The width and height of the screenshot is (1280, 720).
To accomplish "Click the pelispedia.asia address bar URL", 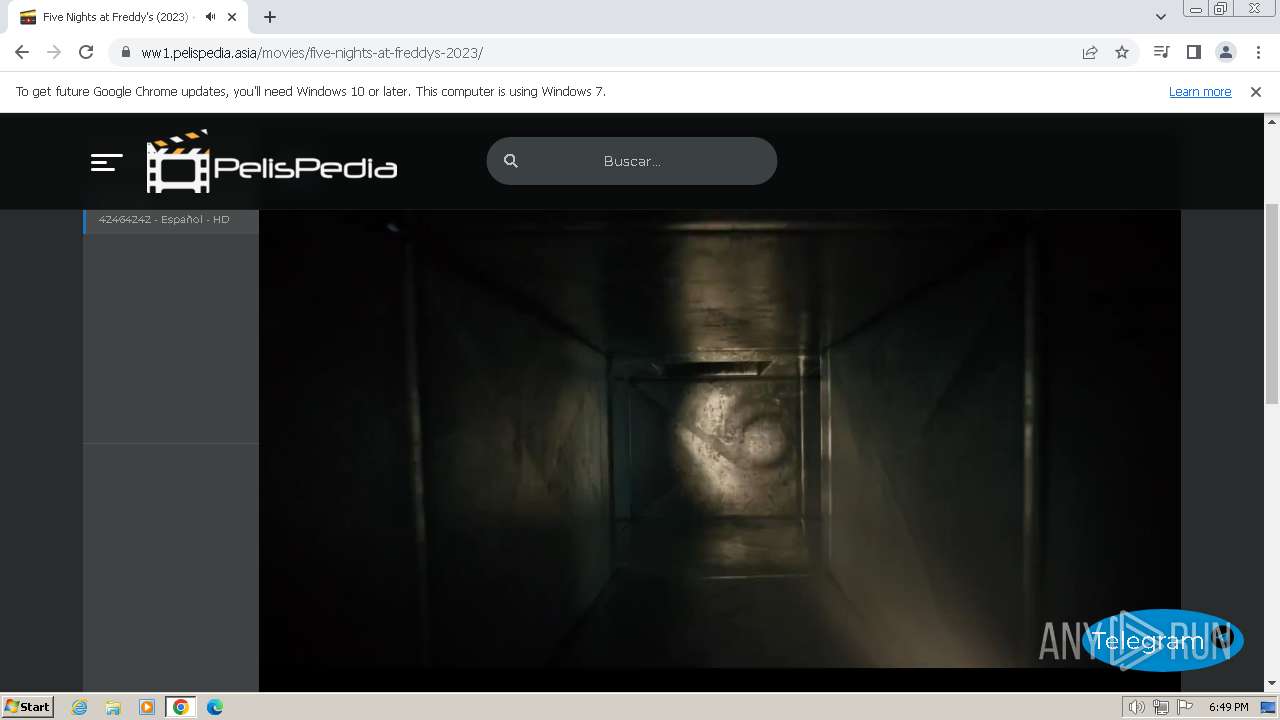I will tap(312, 53).
